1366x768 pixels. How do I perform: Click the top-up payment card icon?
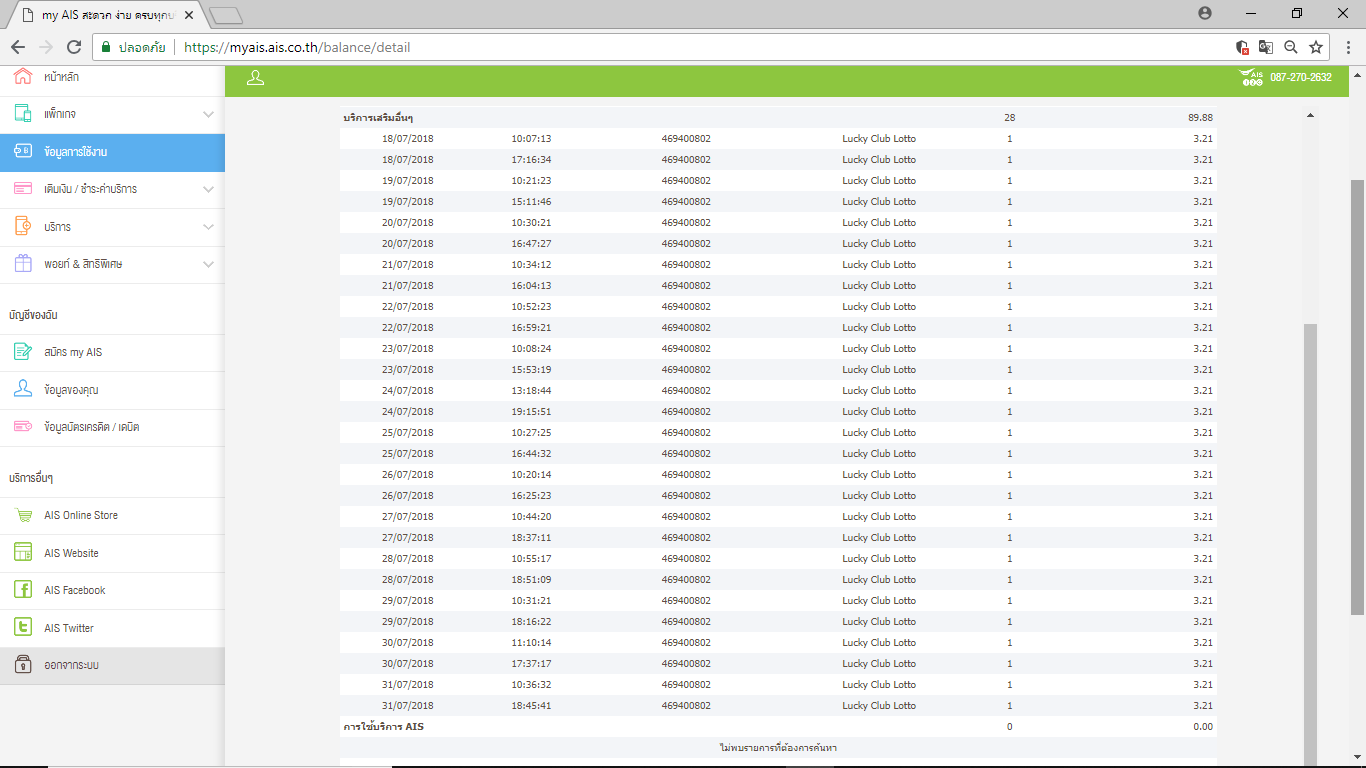pyautogui.click(x=23, y=189)
